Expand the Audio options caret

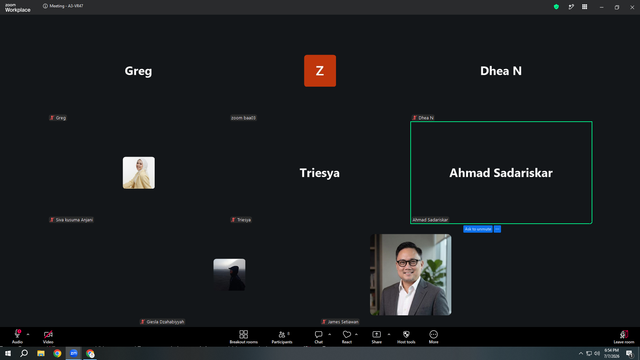point(28,334)
